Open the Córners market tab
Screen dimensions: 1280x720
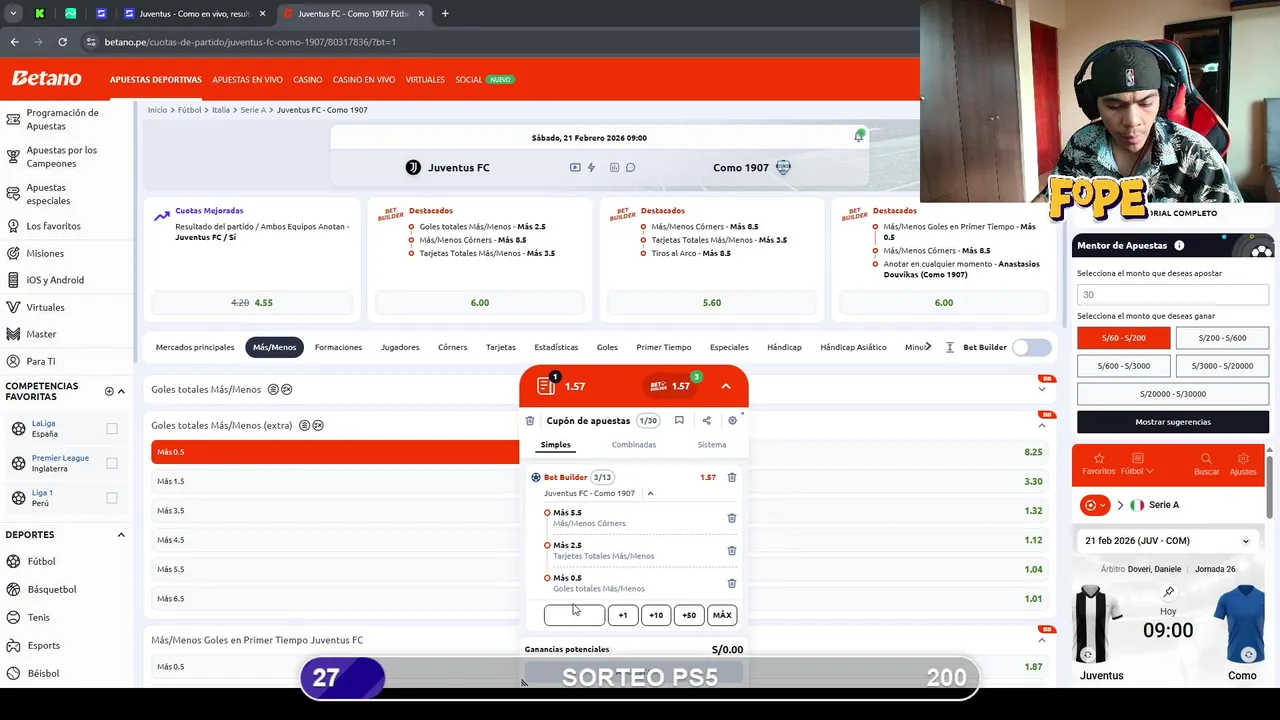point(452,347)
